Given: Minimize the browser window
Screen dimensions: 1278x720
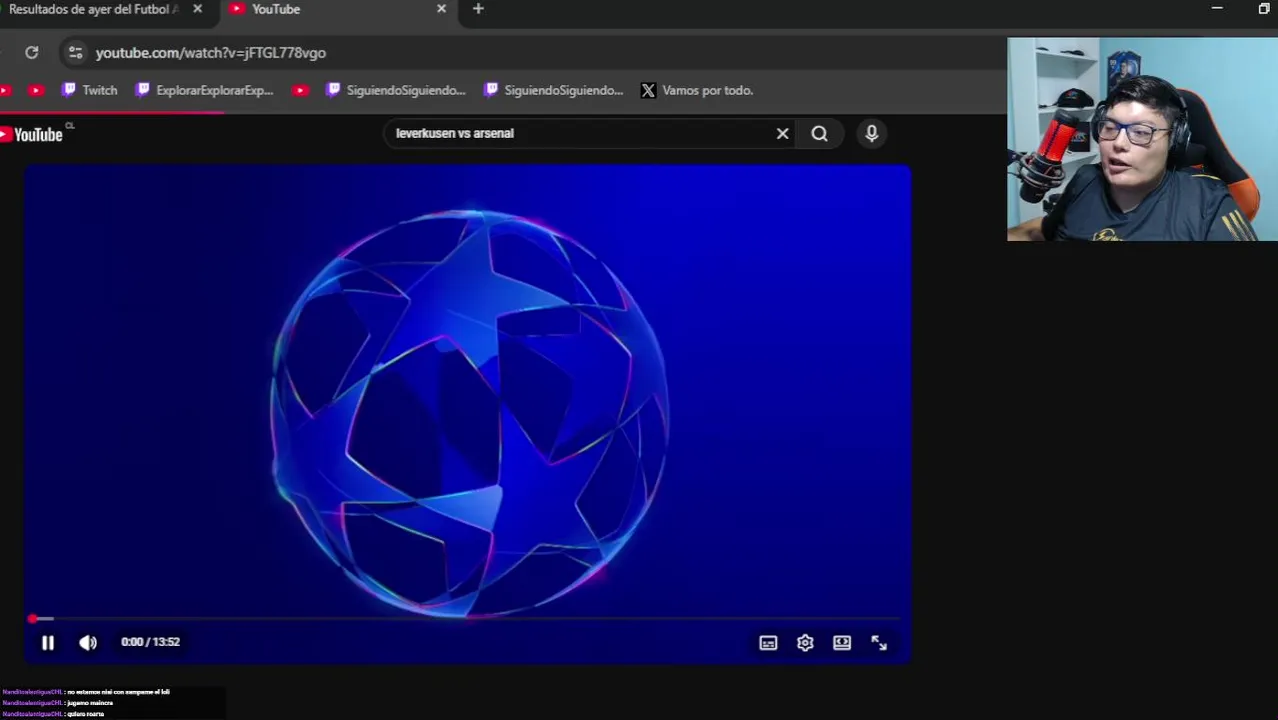Looking at the screenshot, I should 1217,9.
